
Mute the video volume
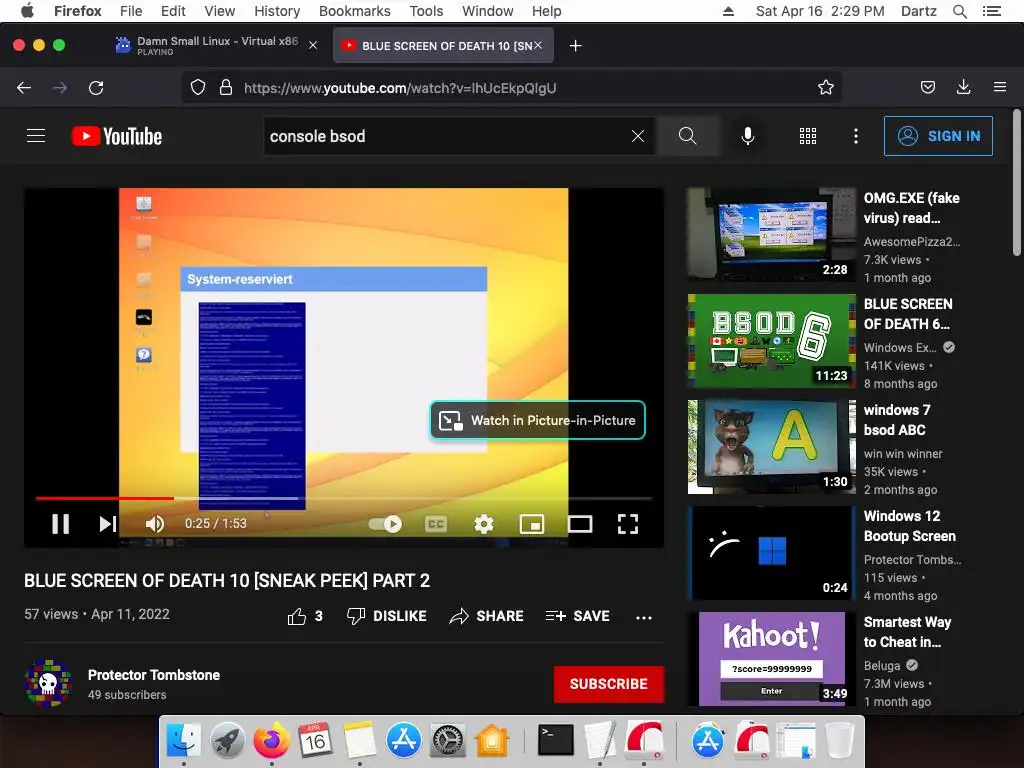coord(155,524)
